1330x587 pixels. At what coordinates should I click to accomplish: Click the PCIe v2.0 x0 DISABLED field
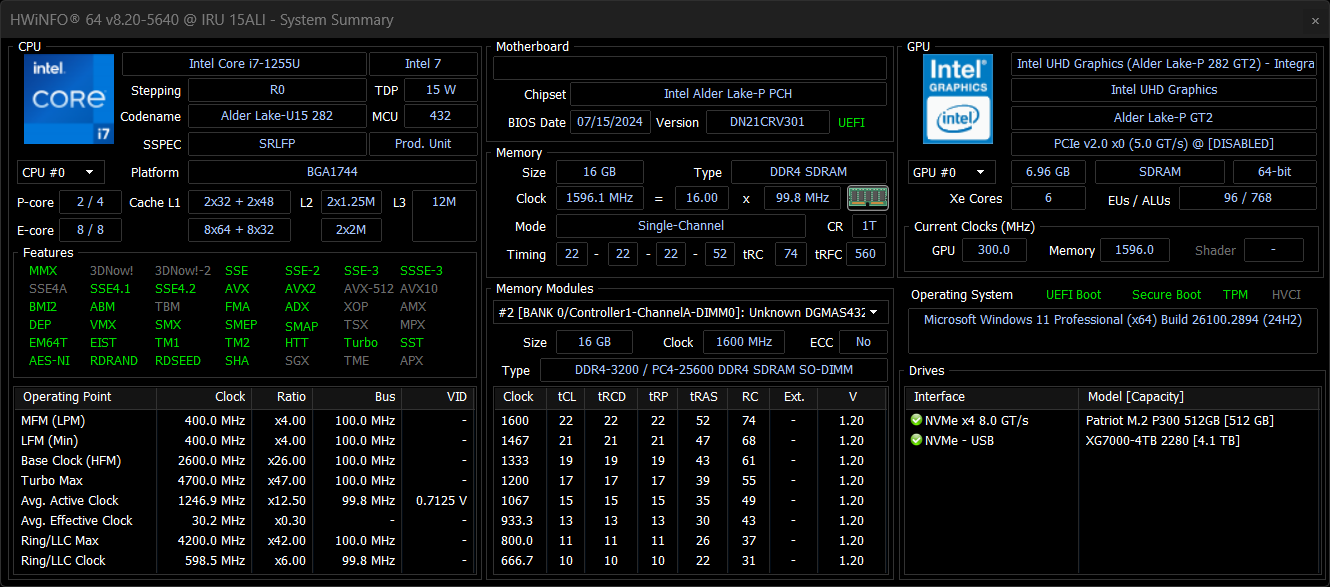pyautogui.click(x=1163, y=144)
